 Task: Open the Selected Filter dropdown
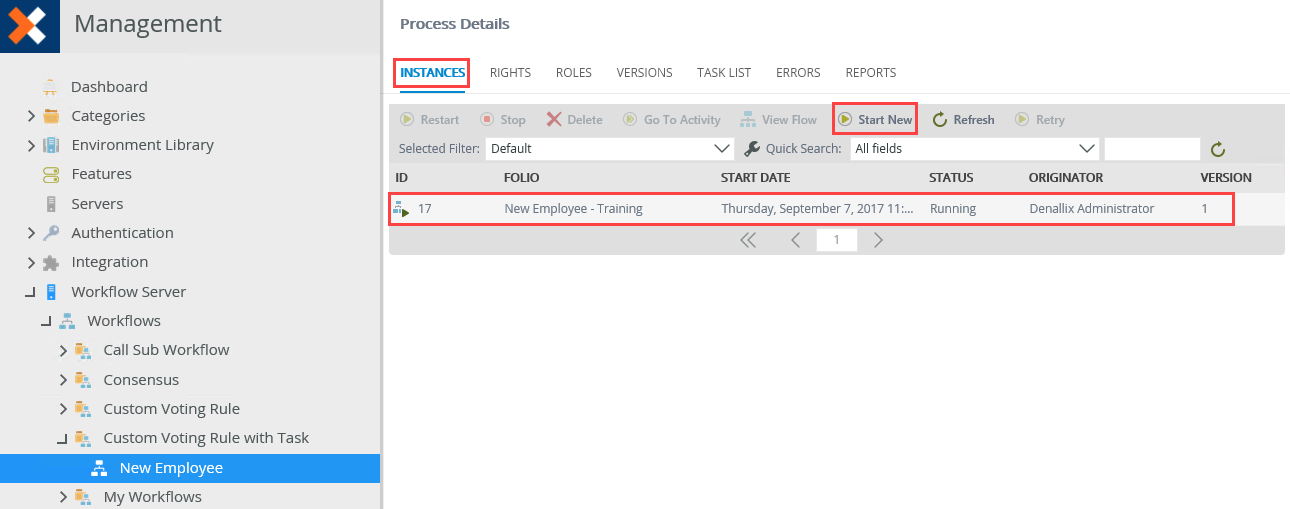pos(610,149)
